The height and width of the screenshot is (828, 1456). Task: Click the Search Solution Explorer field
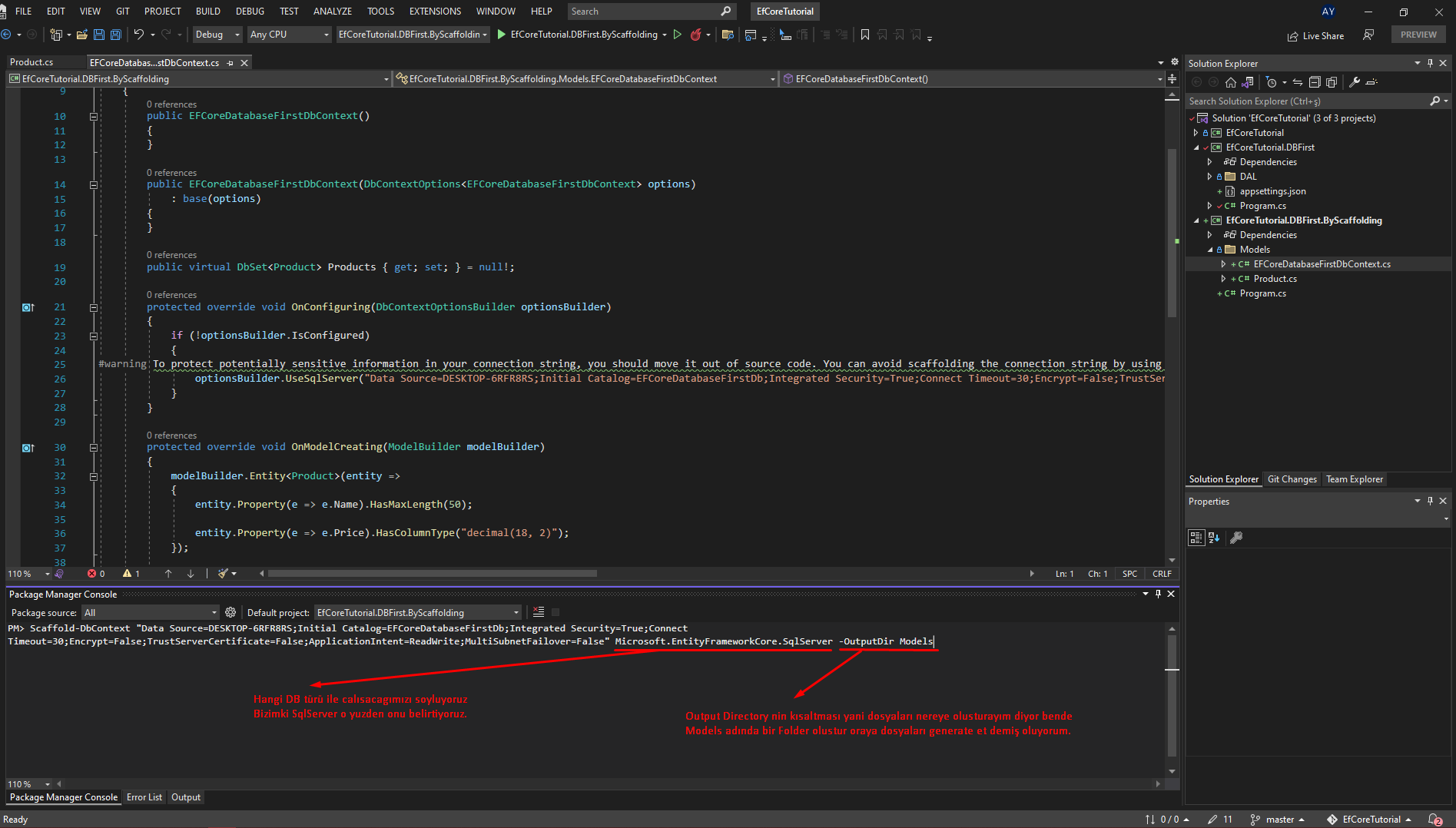click(1306, 101)
